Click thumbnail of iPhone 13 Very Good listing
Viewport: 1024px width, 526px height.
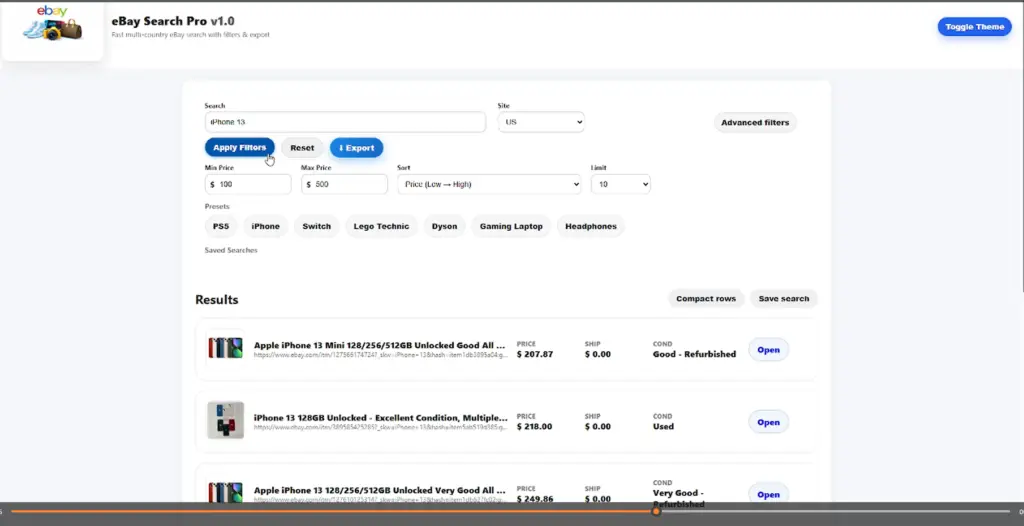coord(225,492)
